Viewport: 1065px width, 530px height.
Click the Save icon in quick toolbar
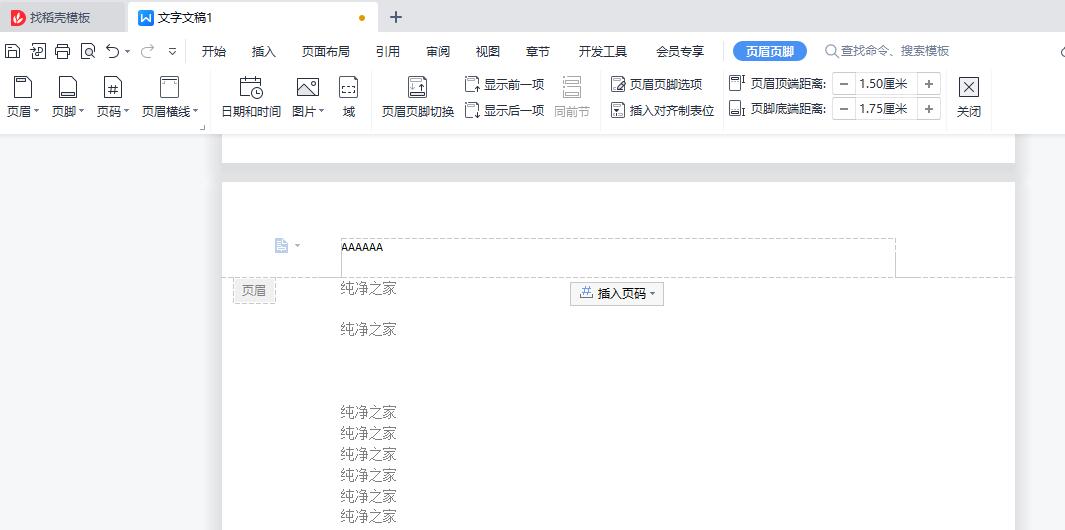pos(12,51)
